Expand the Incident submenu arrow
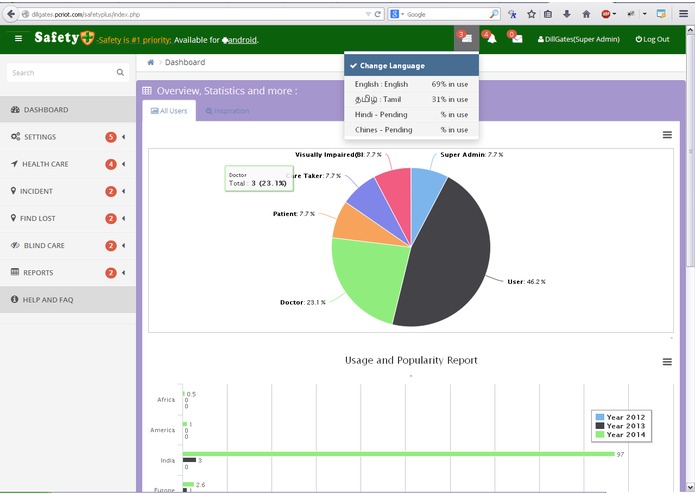This screenshot has height=494, width=695. 124,191
